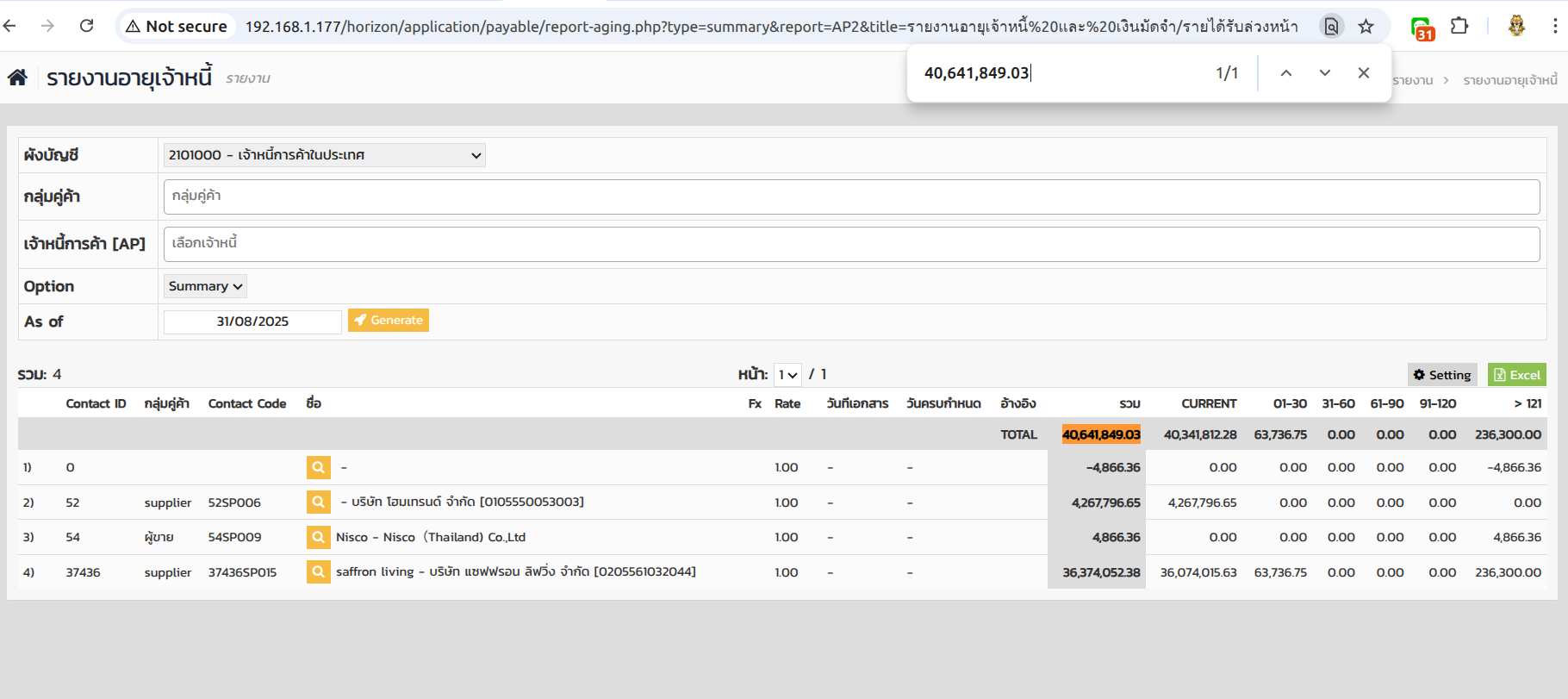The image size is (1568, 699).
Task: Open the page number dropdown
Action: coord(787,375)
